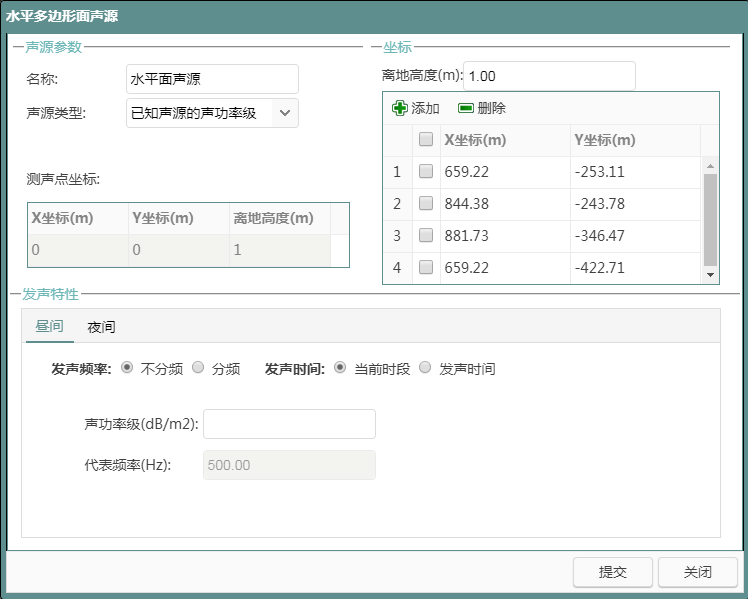
Task: Focus the 离地高度 input field
Action: point(549,76)
